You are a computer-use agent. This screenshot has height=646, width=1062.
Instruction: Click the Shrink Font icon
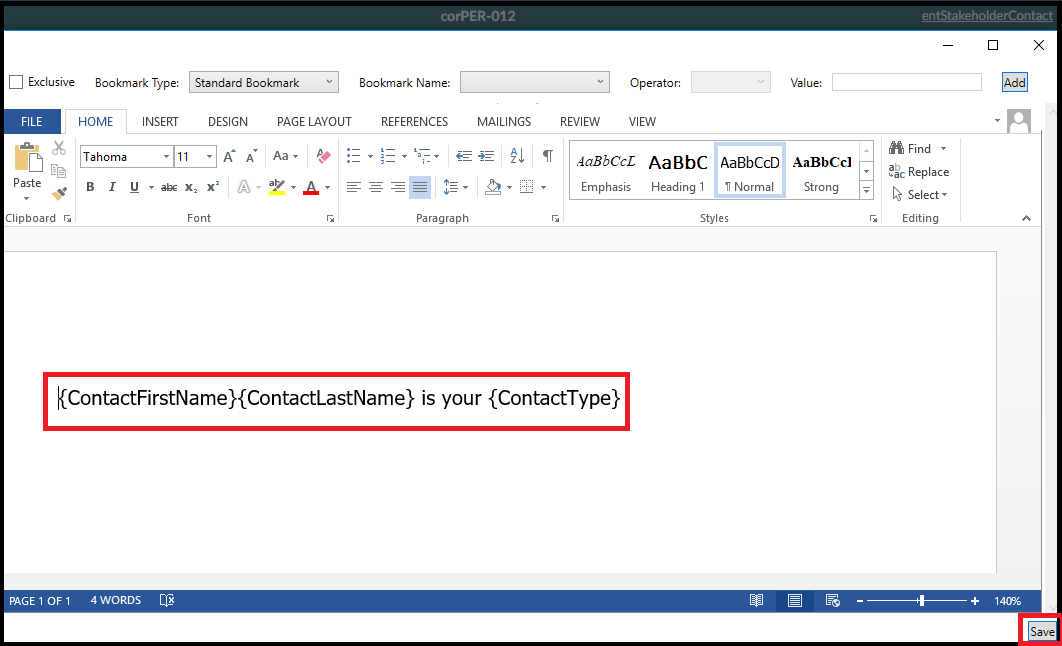pos(251,156)
